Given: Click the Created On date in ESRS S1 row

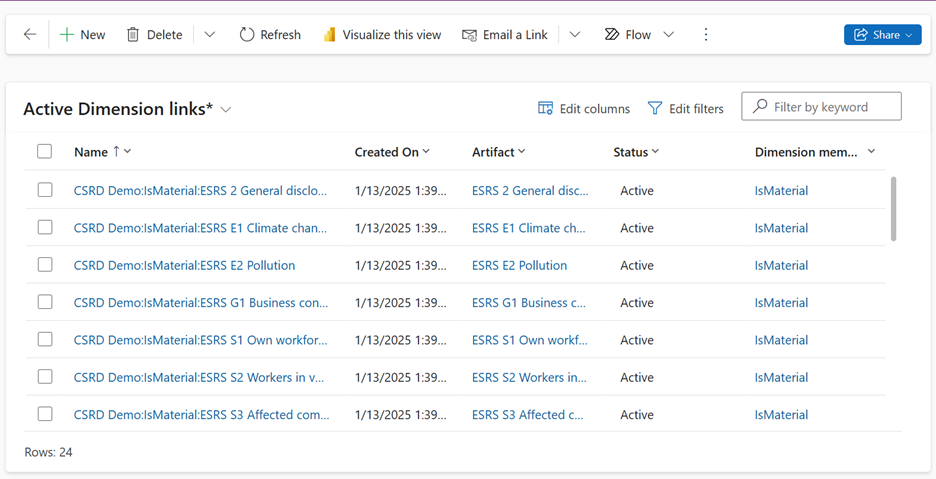Looking at the screenshot, I should tap(401, 340).
